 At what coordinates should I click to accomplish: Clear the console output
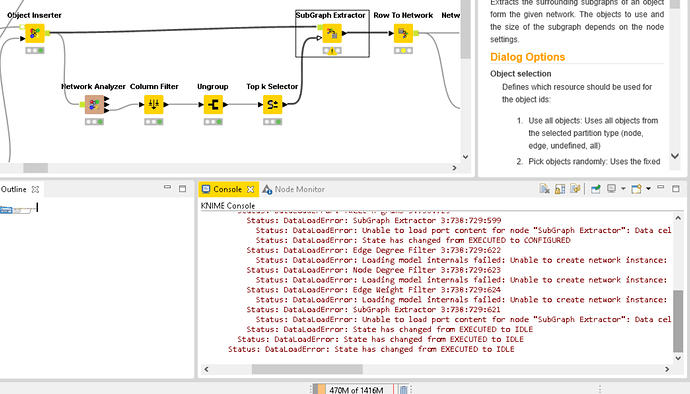(x=544, y=189)
